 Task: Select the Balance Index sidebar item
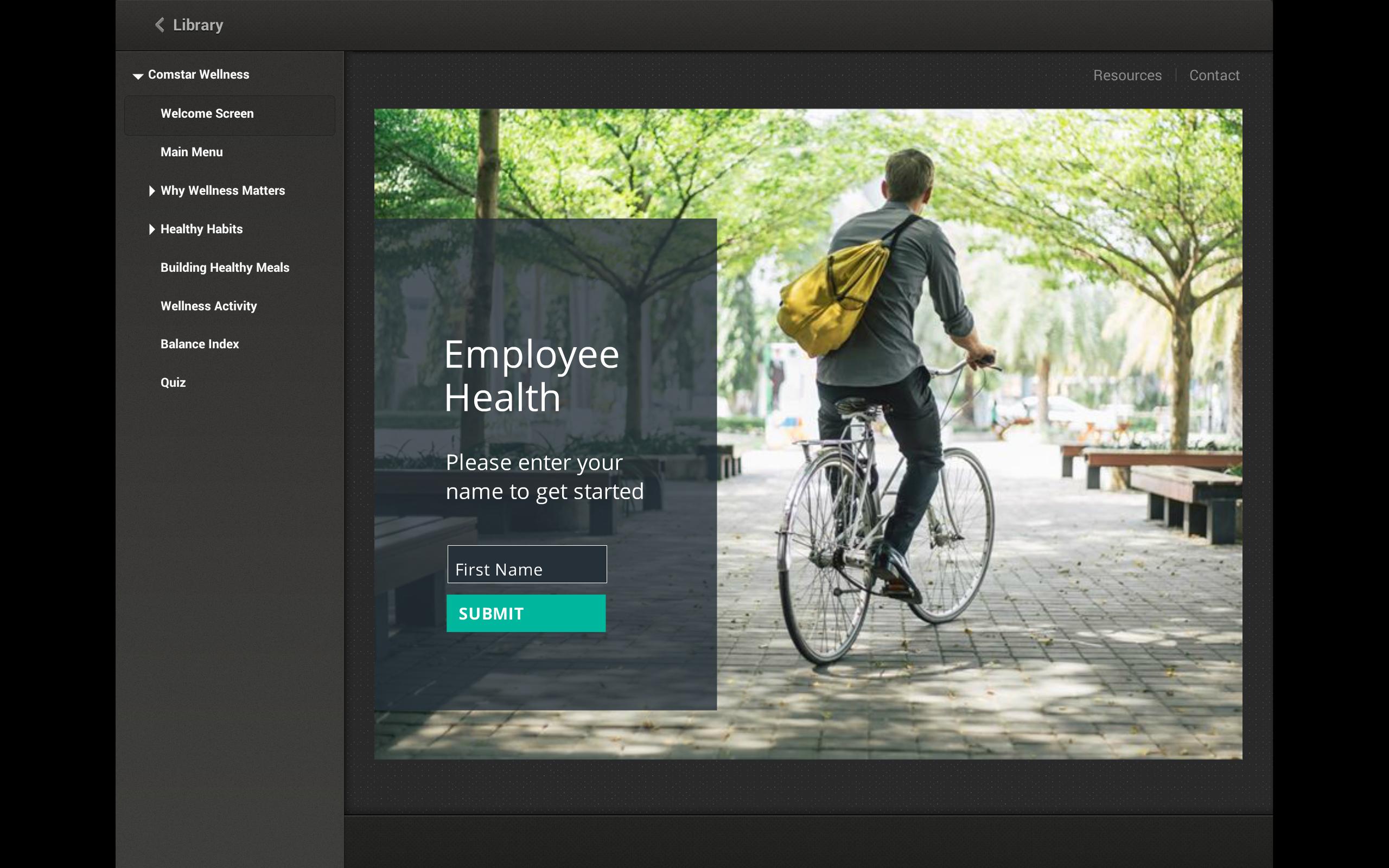pos(200,344)
